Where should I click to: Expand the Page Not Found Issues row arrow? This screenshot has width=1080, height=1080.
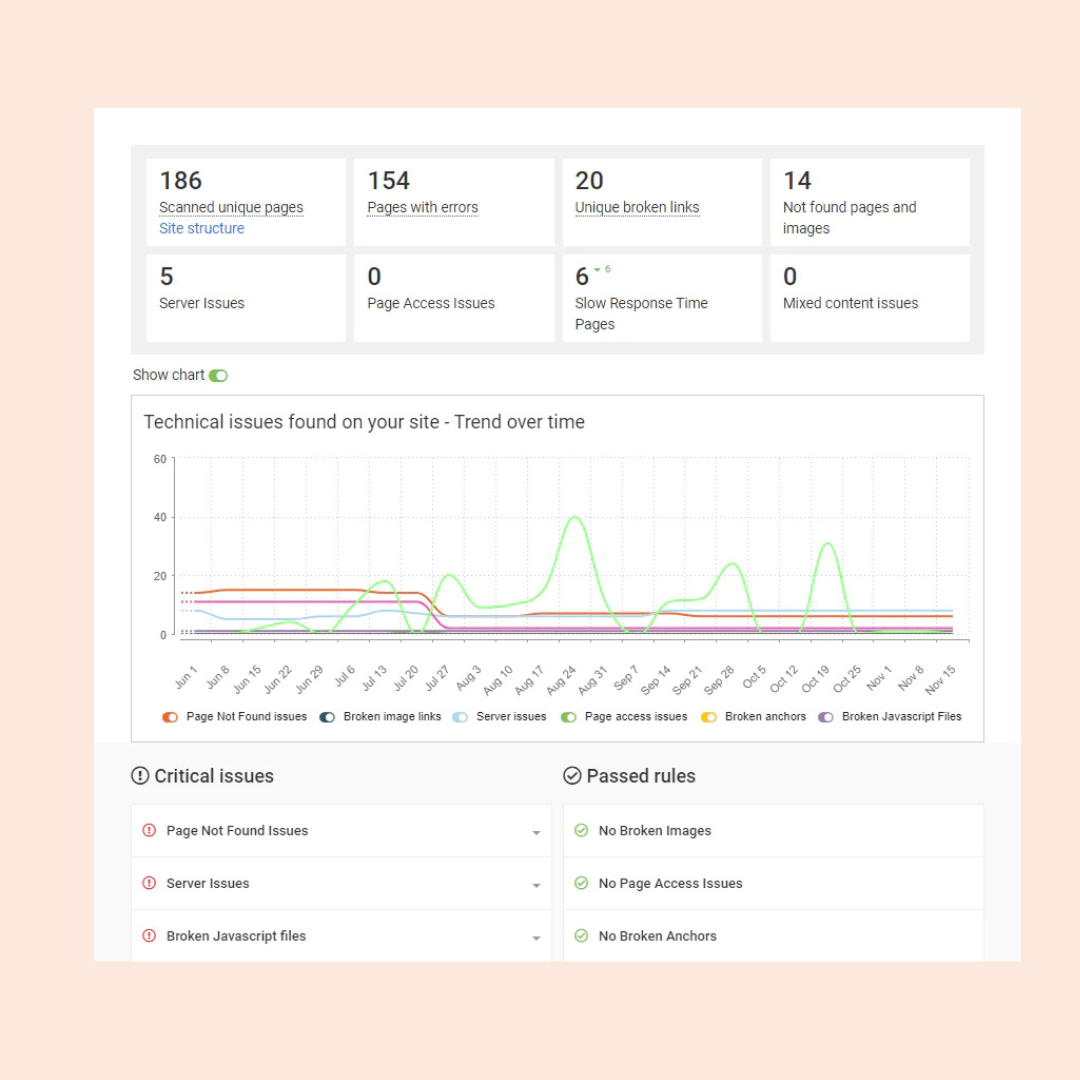click(536, 832)
